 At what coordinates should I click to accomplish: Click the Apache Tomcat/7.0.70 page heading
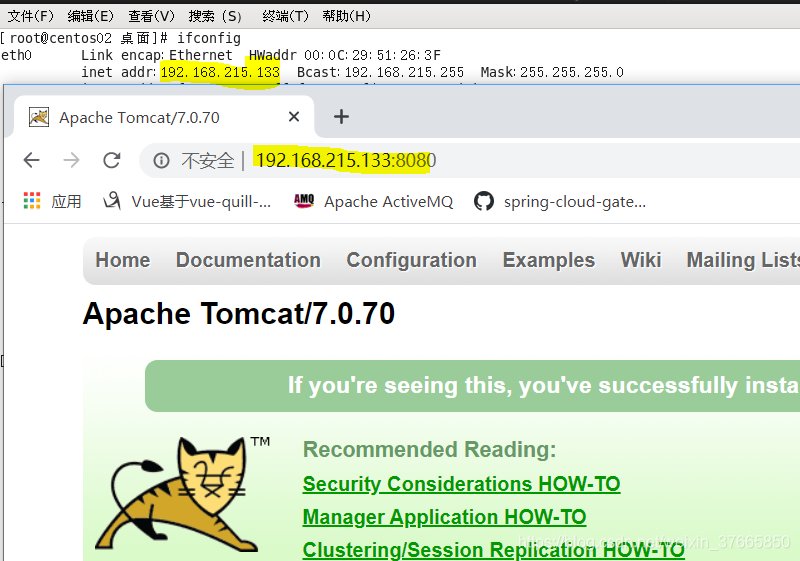point(239,313)
